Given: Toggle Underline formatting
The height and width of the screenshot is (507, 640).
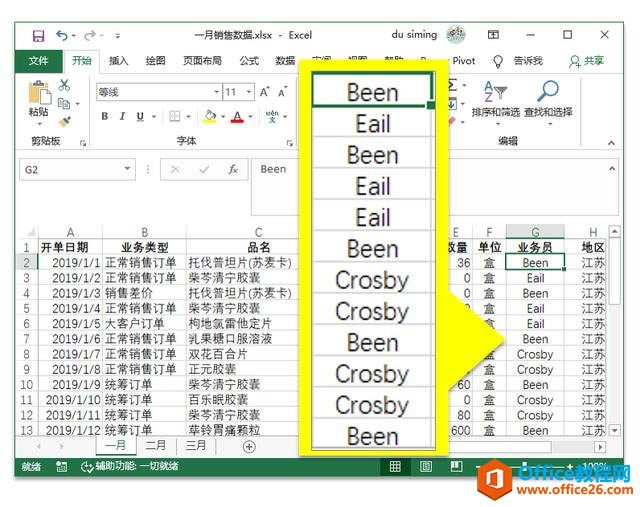Looking at the screenshot, I should coord(140,116).
